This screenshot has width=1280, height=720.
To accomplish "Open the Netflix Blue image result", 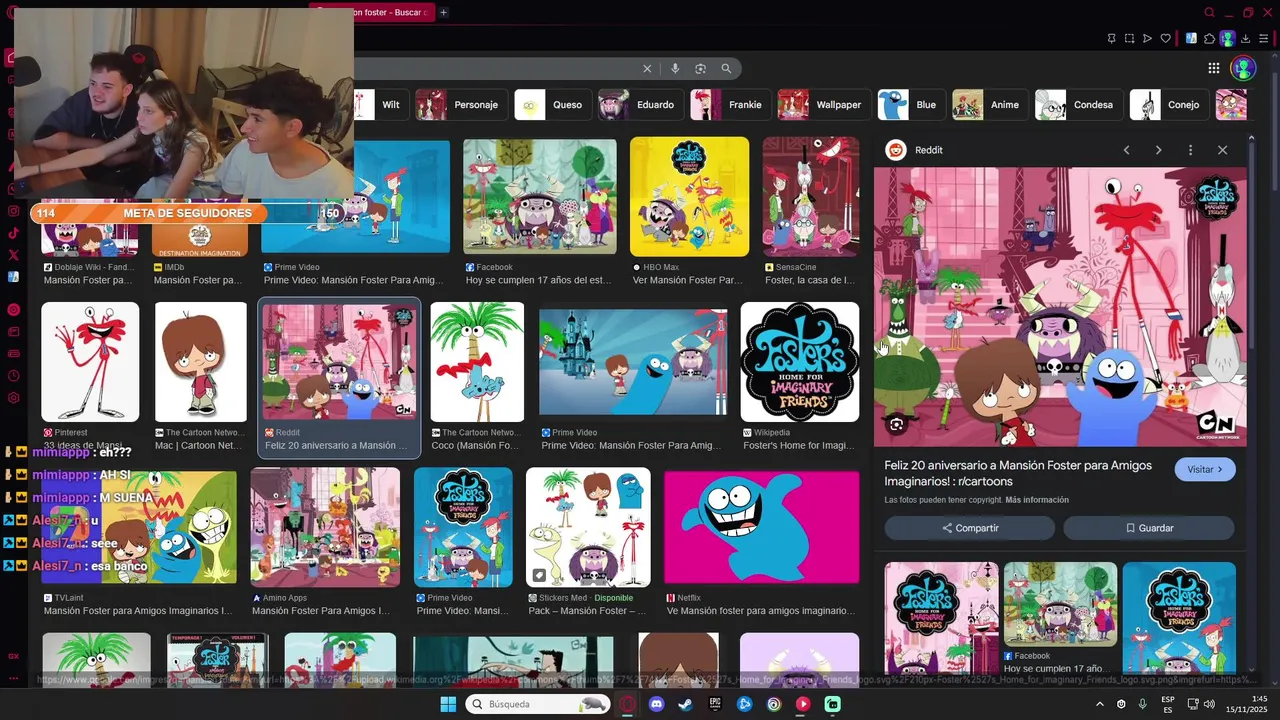I will click(762, 526).
